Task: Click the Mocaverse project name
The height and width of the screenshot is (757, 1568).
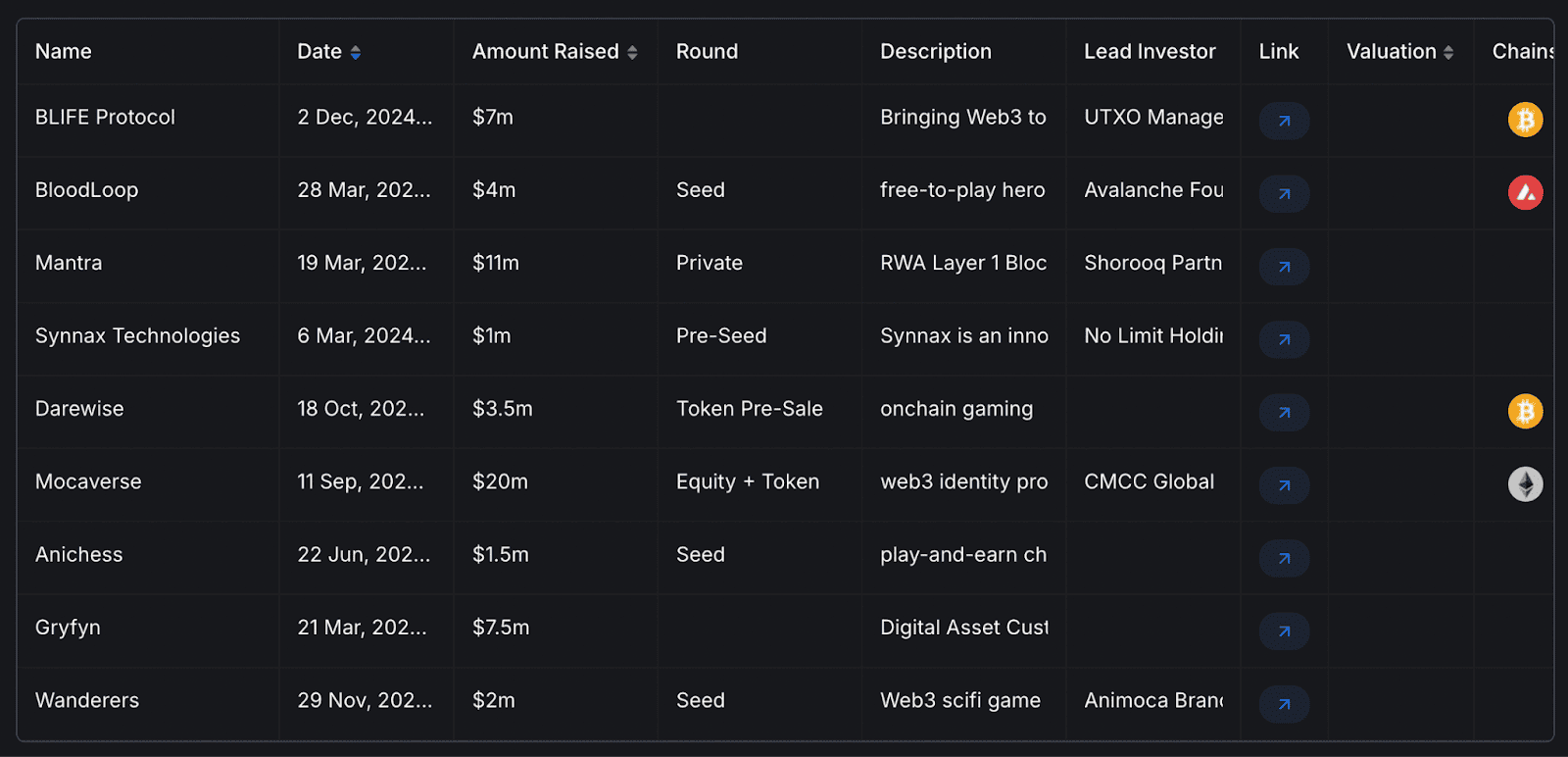Action: [x=88, y=481]
